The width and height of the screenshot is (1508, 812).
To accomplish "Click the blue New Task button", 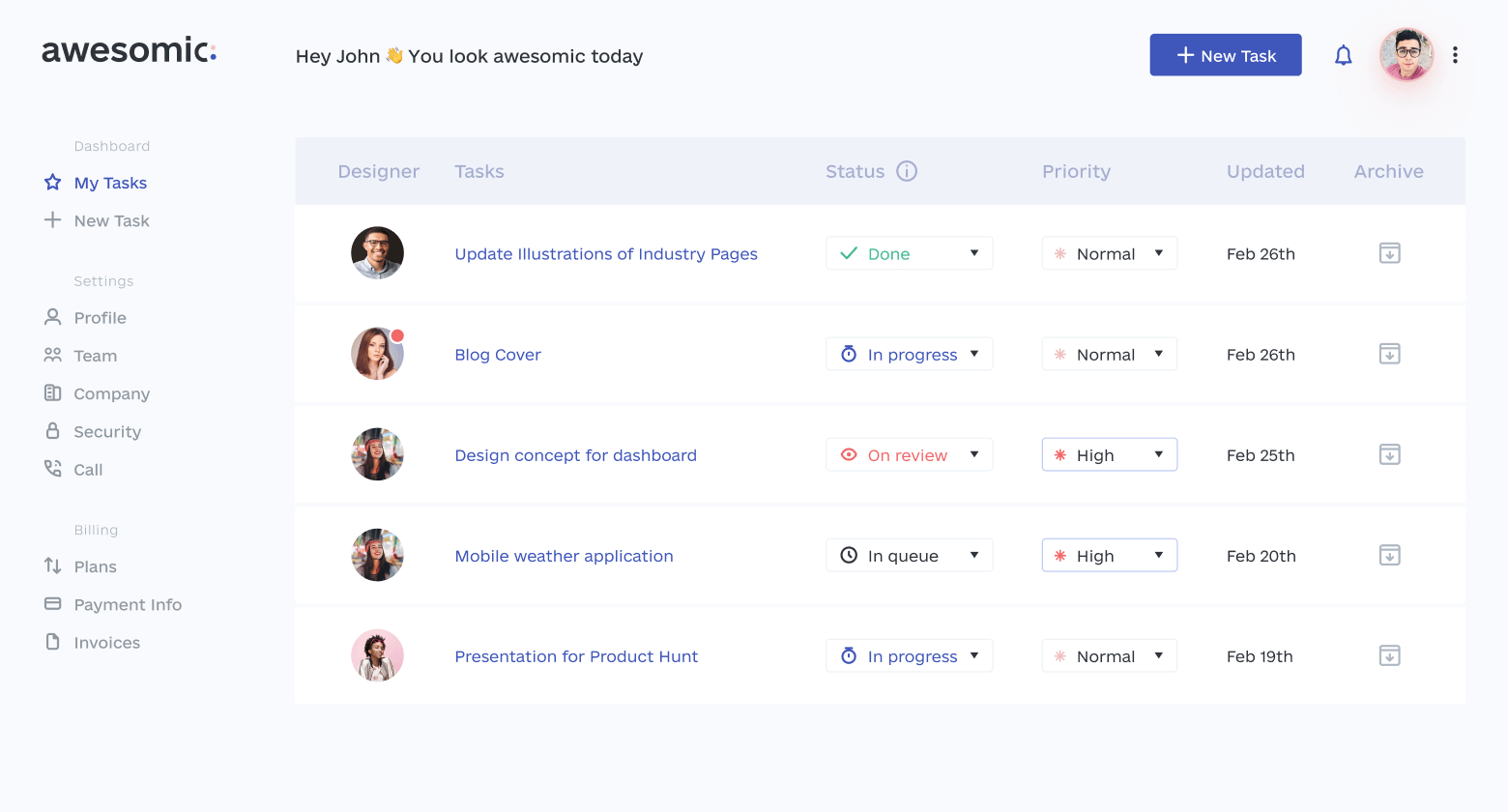I will [x=1225, y=55].
